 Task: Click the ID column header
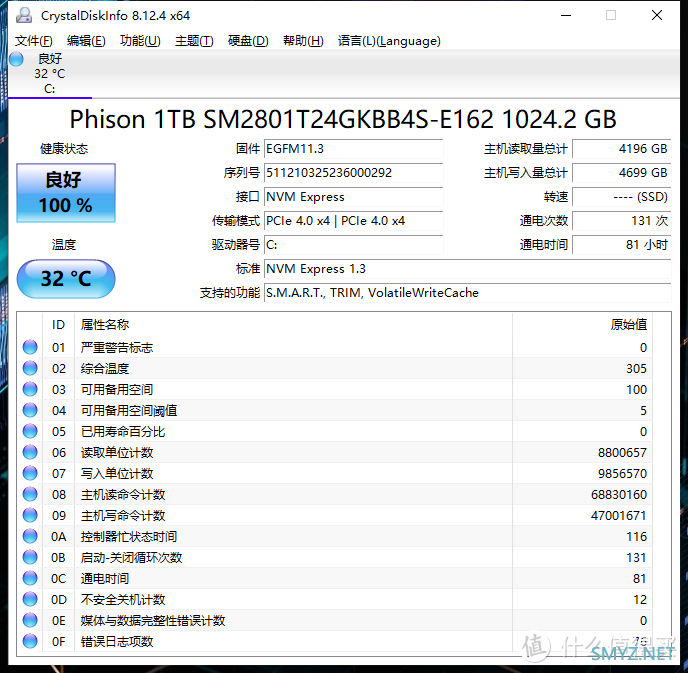coord(58,325)
